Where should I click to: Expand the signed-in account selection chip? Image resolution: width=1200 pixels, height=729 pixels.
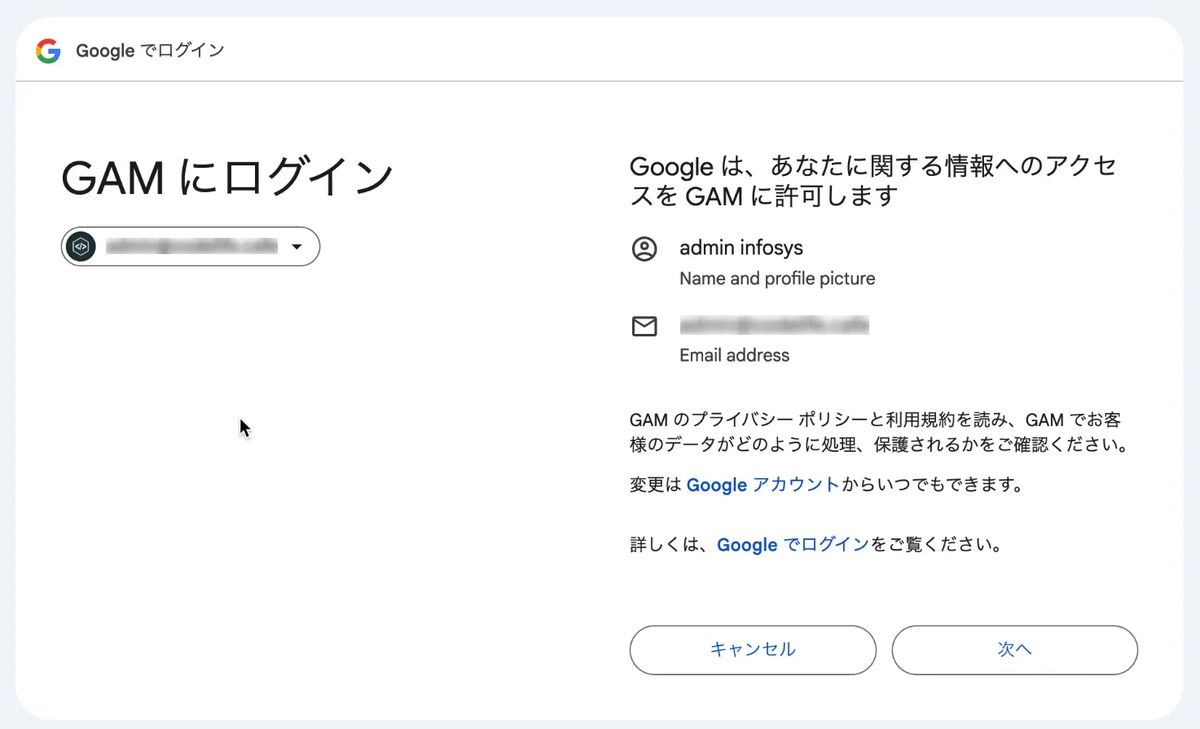190,246
